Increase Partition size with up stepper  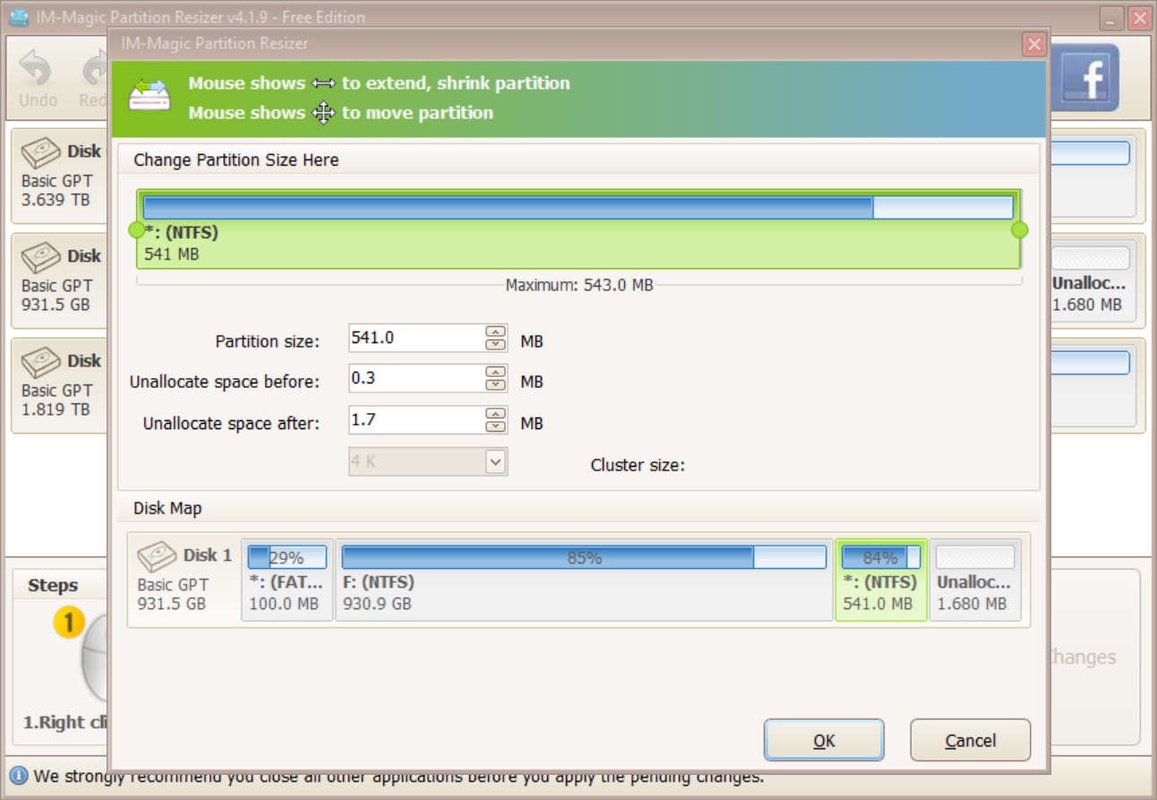coord(496,332)
